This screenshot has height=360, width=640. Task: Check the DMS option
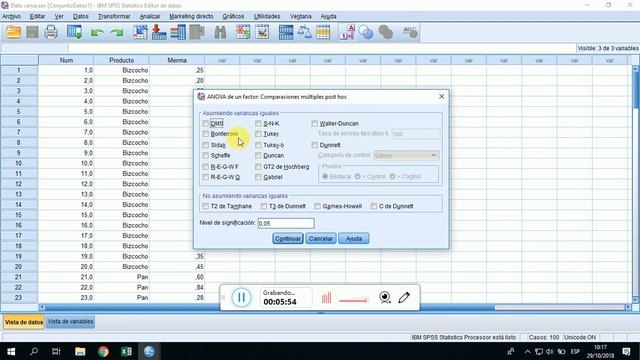tap(205, 123)
